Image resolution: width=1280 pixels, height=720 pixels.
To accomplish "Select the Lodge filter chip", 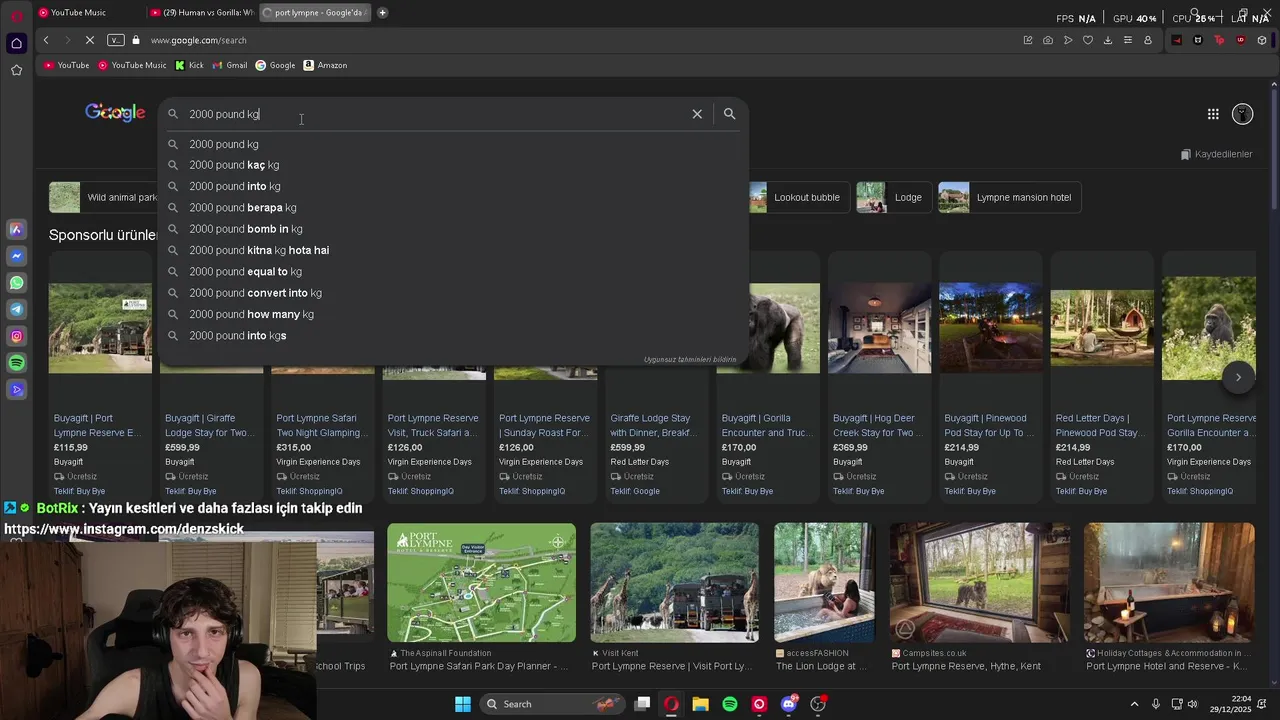I will point(892,197).
